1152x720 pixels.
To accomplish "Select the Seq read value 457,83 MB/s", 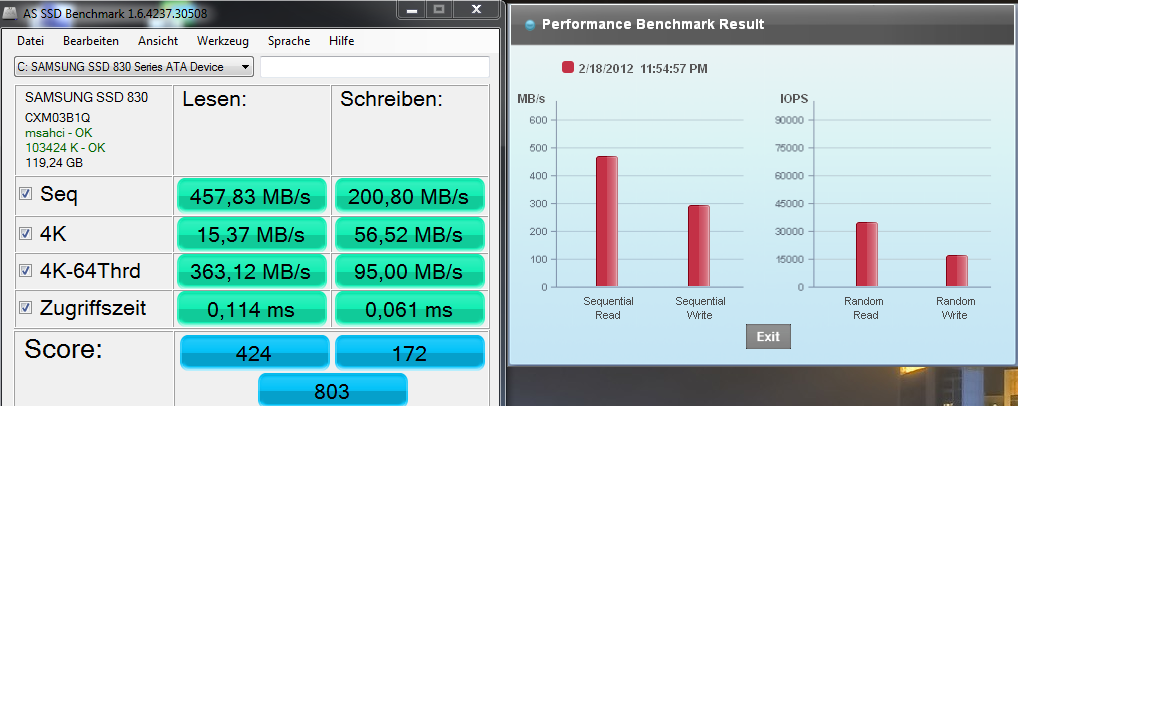I will 251,196.
